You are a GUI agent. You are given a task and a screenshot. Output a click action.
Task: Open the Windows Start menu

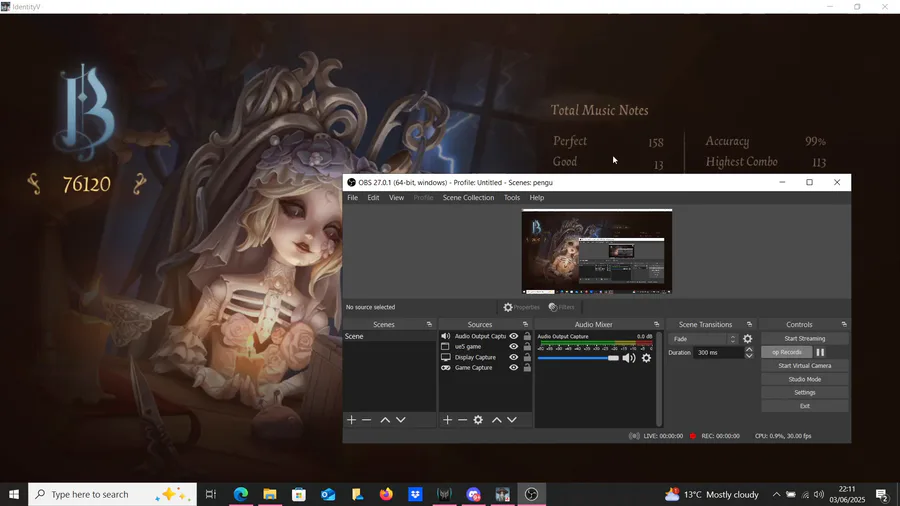[14, 494]
